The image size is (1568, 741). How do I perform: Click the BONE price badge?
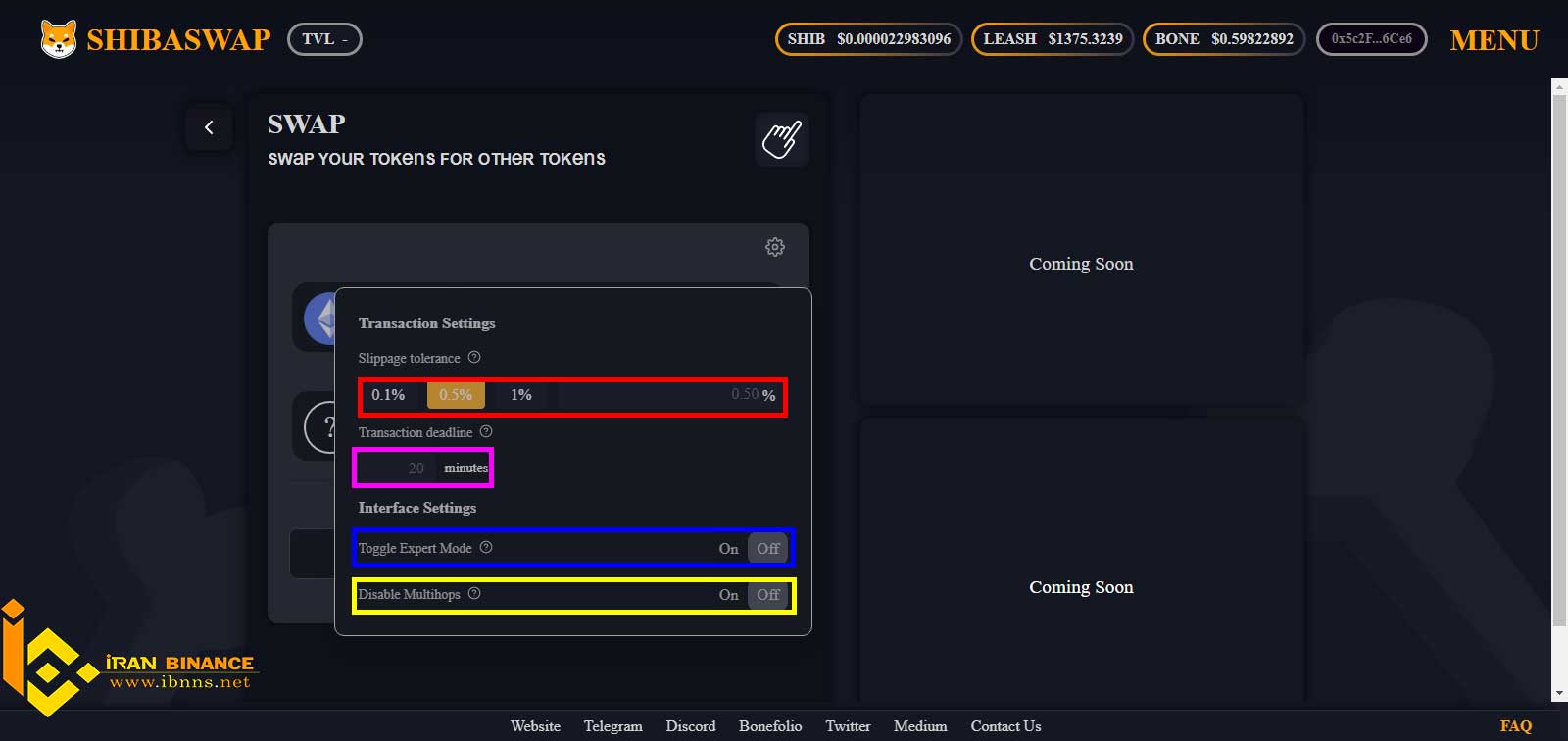coord(1224,39)
